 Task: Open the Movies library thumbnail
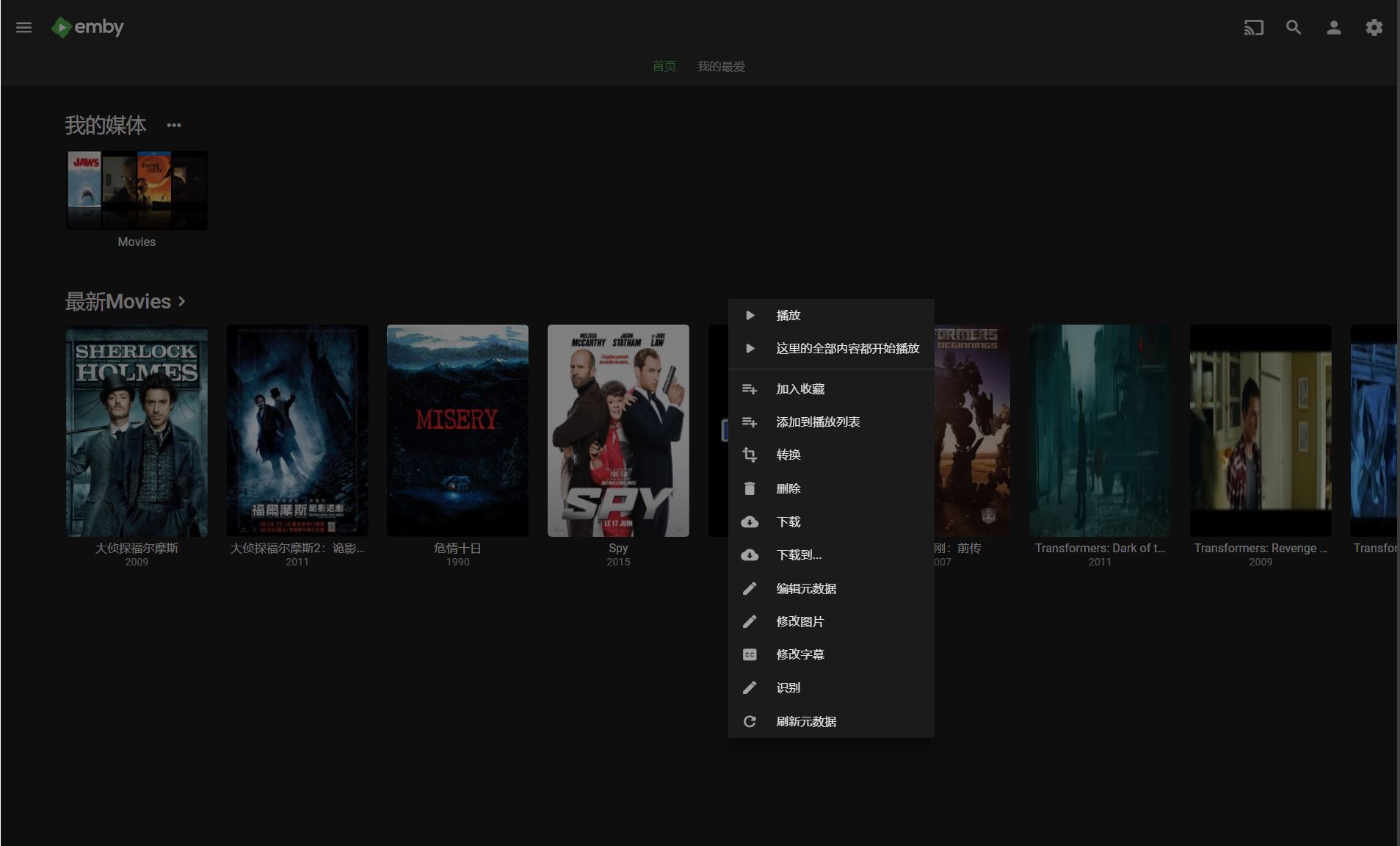point(137,190)
